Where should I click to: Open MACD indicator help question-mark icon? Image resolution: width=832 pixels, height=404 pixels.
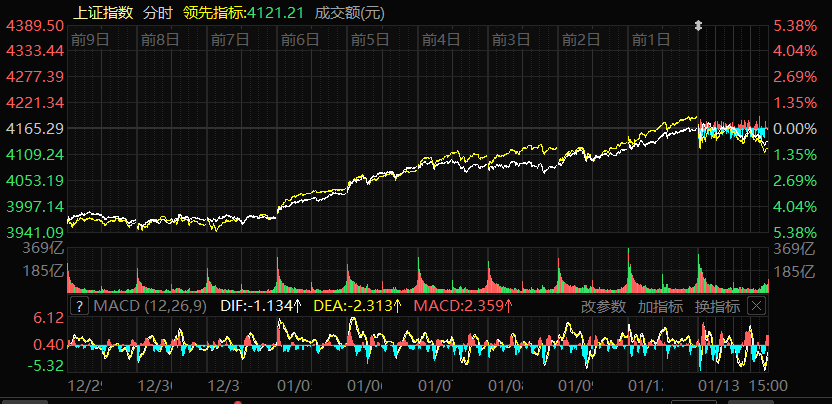tap(80, 306)
